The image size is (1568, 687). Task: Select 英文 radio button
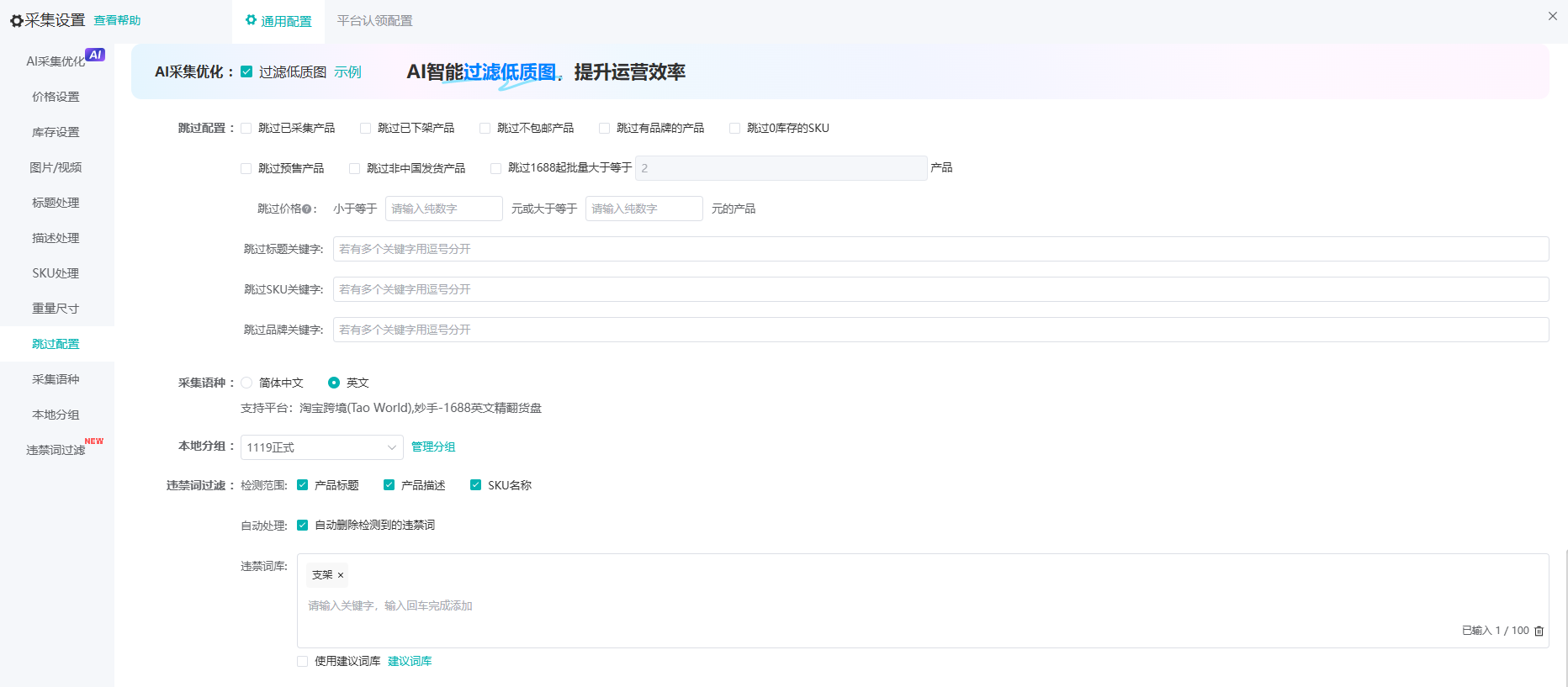tap(334, 383)
